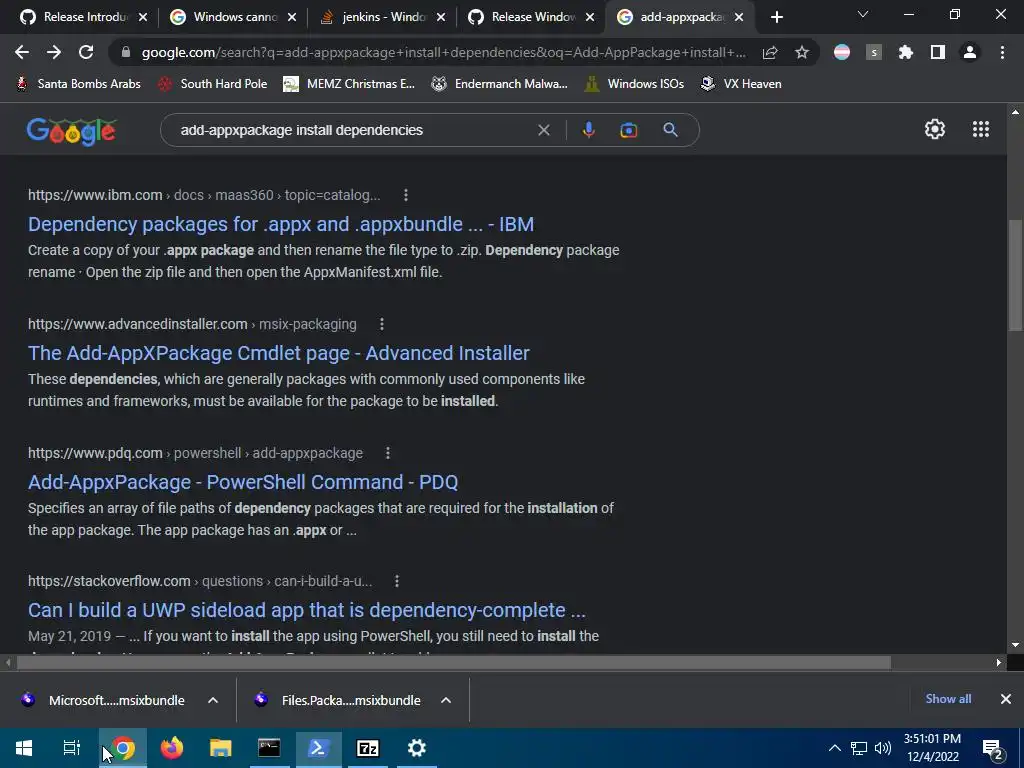
Task: Click into the Google search field
Action: point(353,130)
